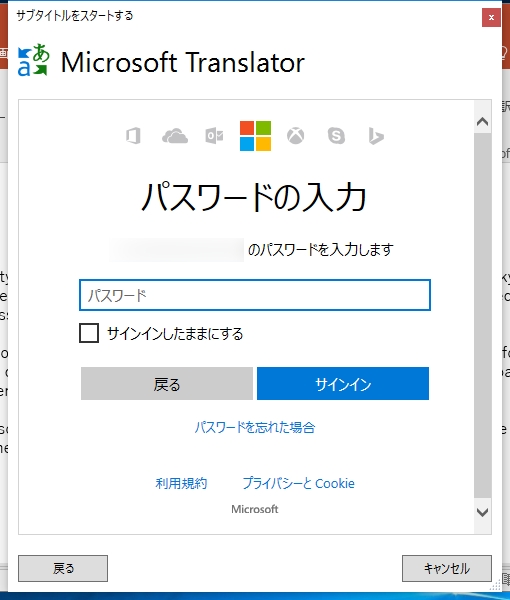The height and width of the screenshot is (600, 510).
Task: Click the Bing icon in the services row
Action: click(x=376, y=136)
